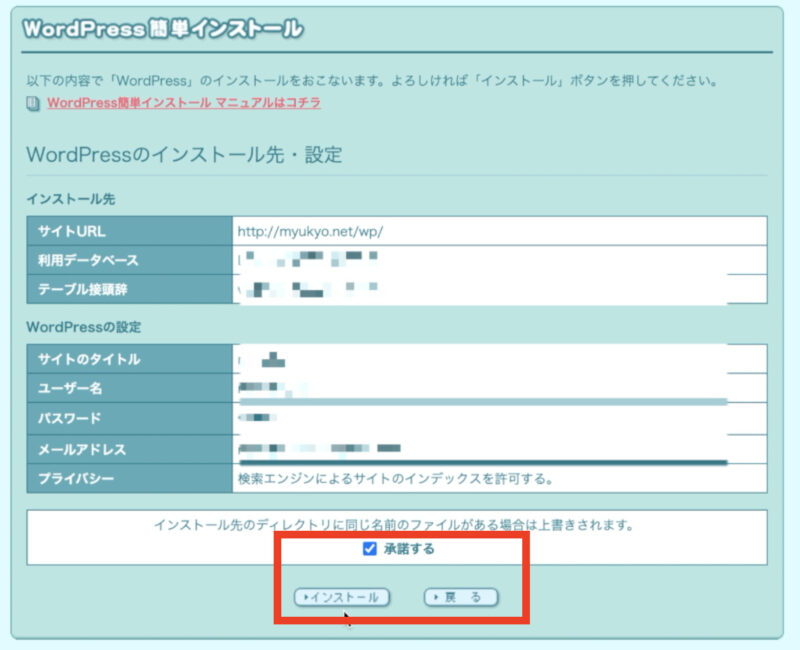Click the WordPress簡単インストール page title

[163, 29]
